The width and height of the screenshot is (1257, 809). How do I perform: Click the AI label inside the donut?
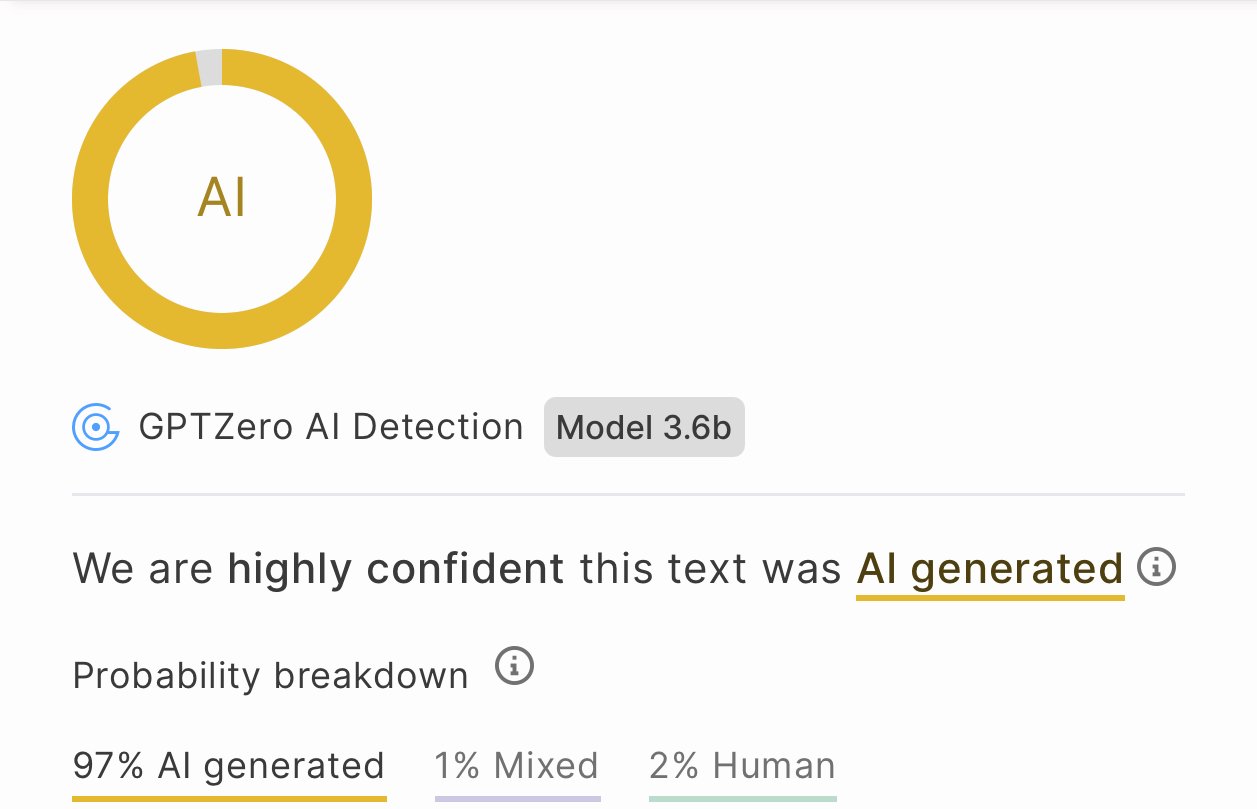(222, 199)
